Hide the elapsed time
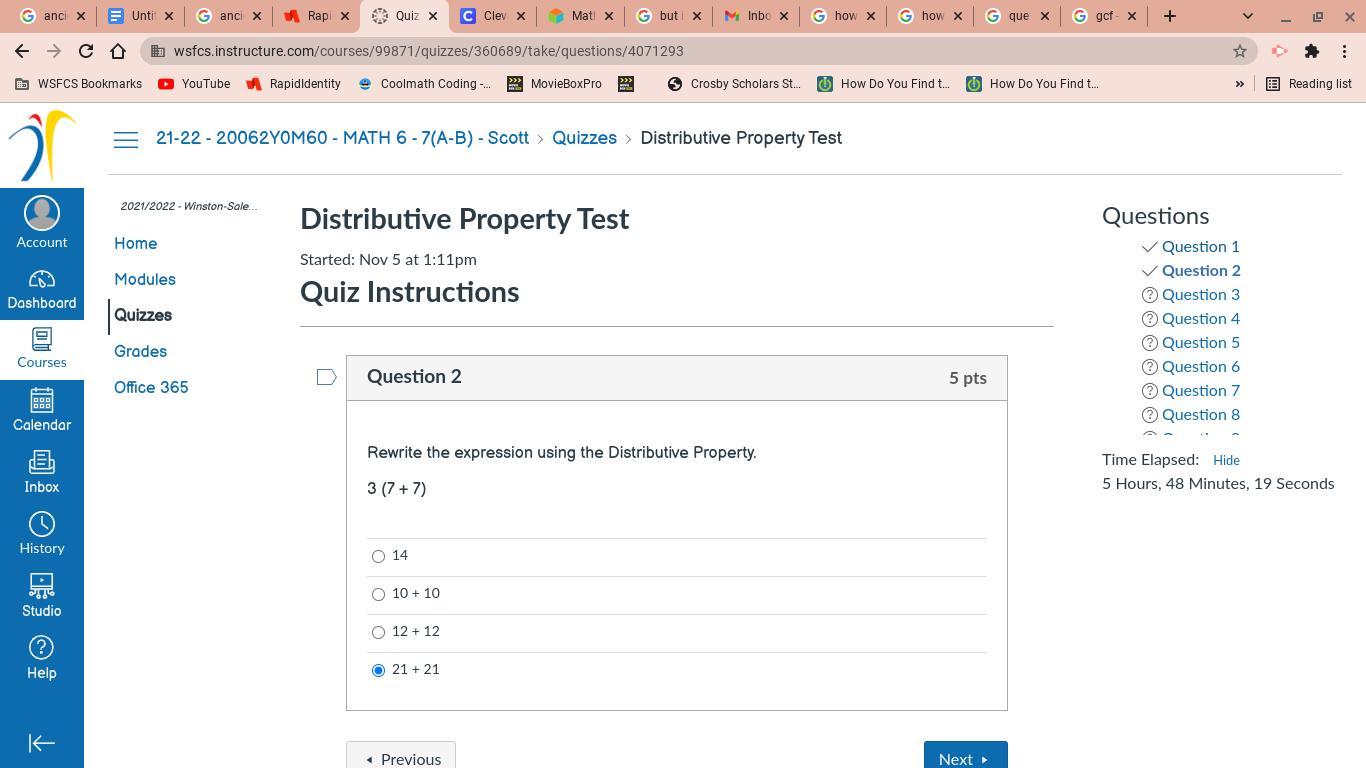1366x768 pixels. click(x=1226, y=460)
